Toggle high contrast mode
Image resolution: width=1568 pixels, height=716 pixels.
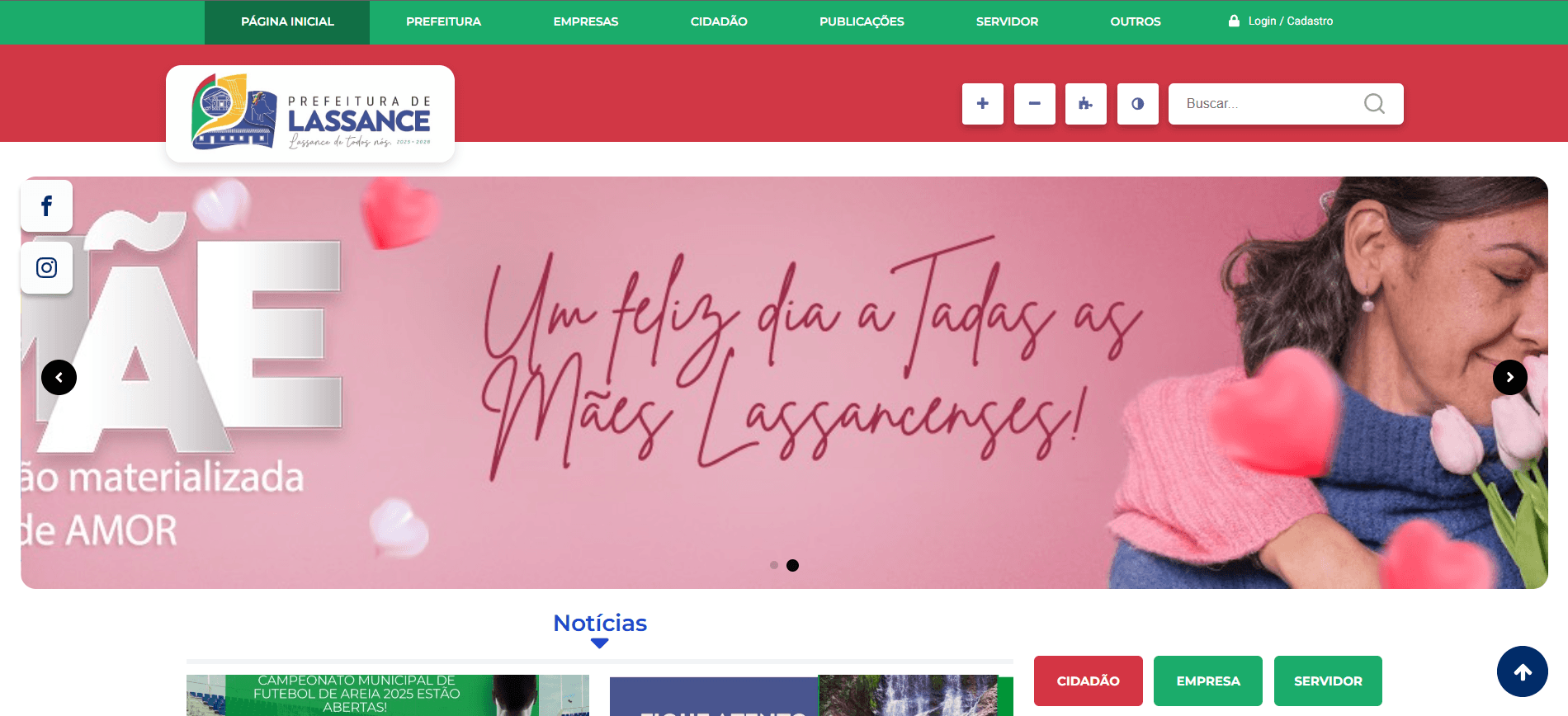(x=1137, y=104)
